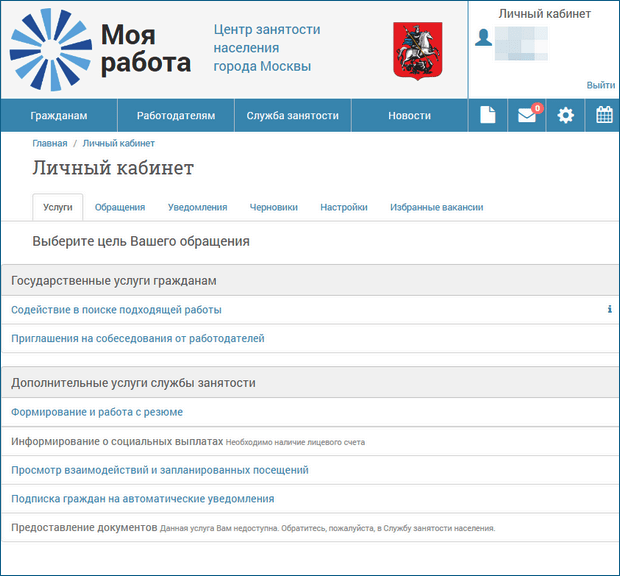Switch to the Обращения tab
The width and height of the screenshot is (620, 576).
(x=120, y=207)
